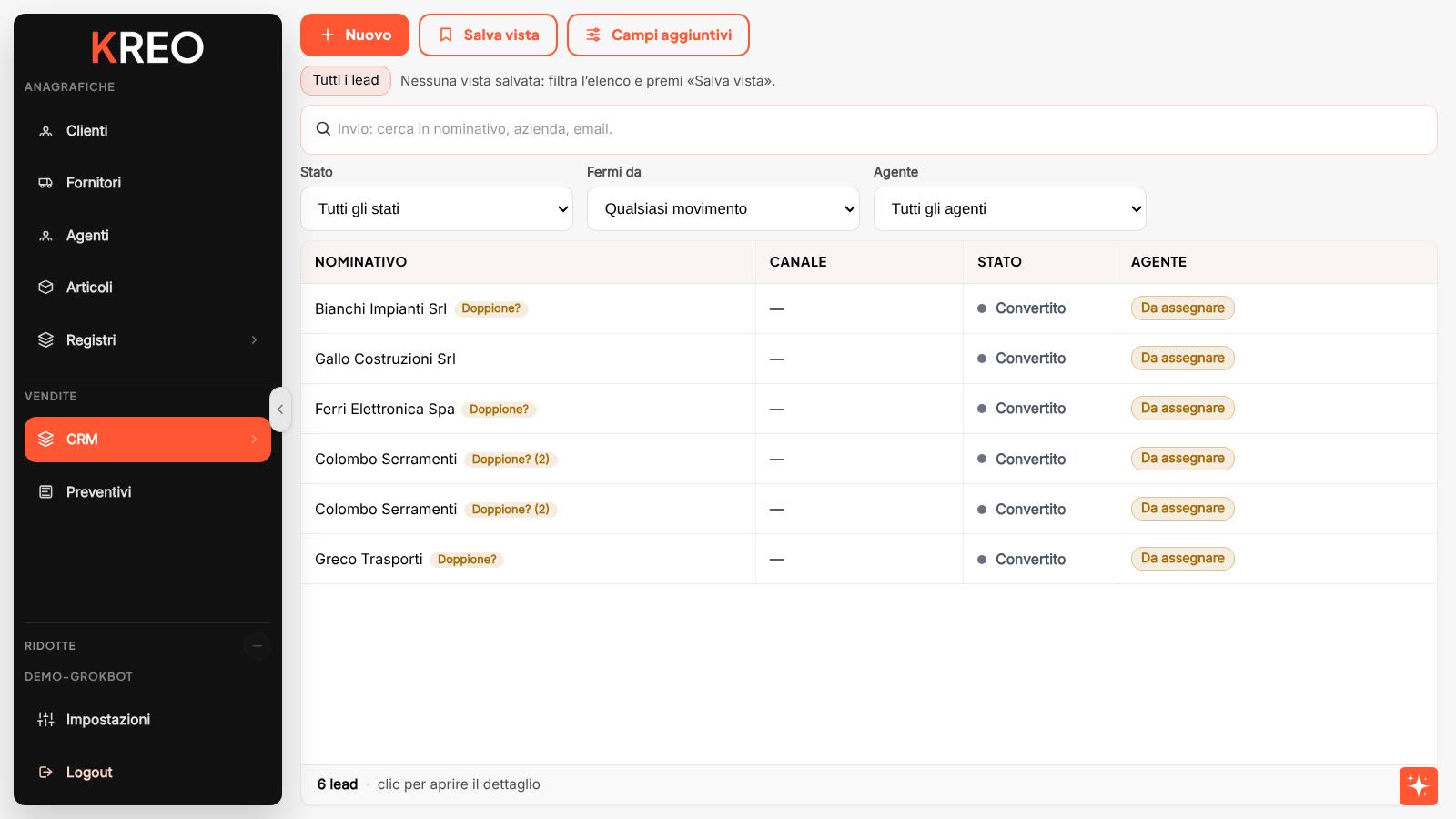Click the Preventivi document icon
Image resolution: width=1456 pixels, height=819 pixels.
click(x=45, y=492)
